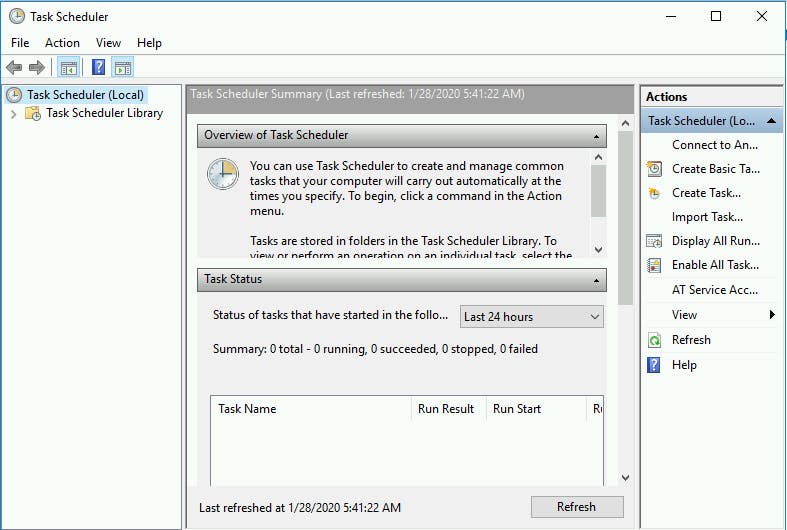Image resolution: width=787 pixels, height=530 pixels.
Task: Click the Task Scheduler (Local) clock icon
Action: click(x=14, y=95)
